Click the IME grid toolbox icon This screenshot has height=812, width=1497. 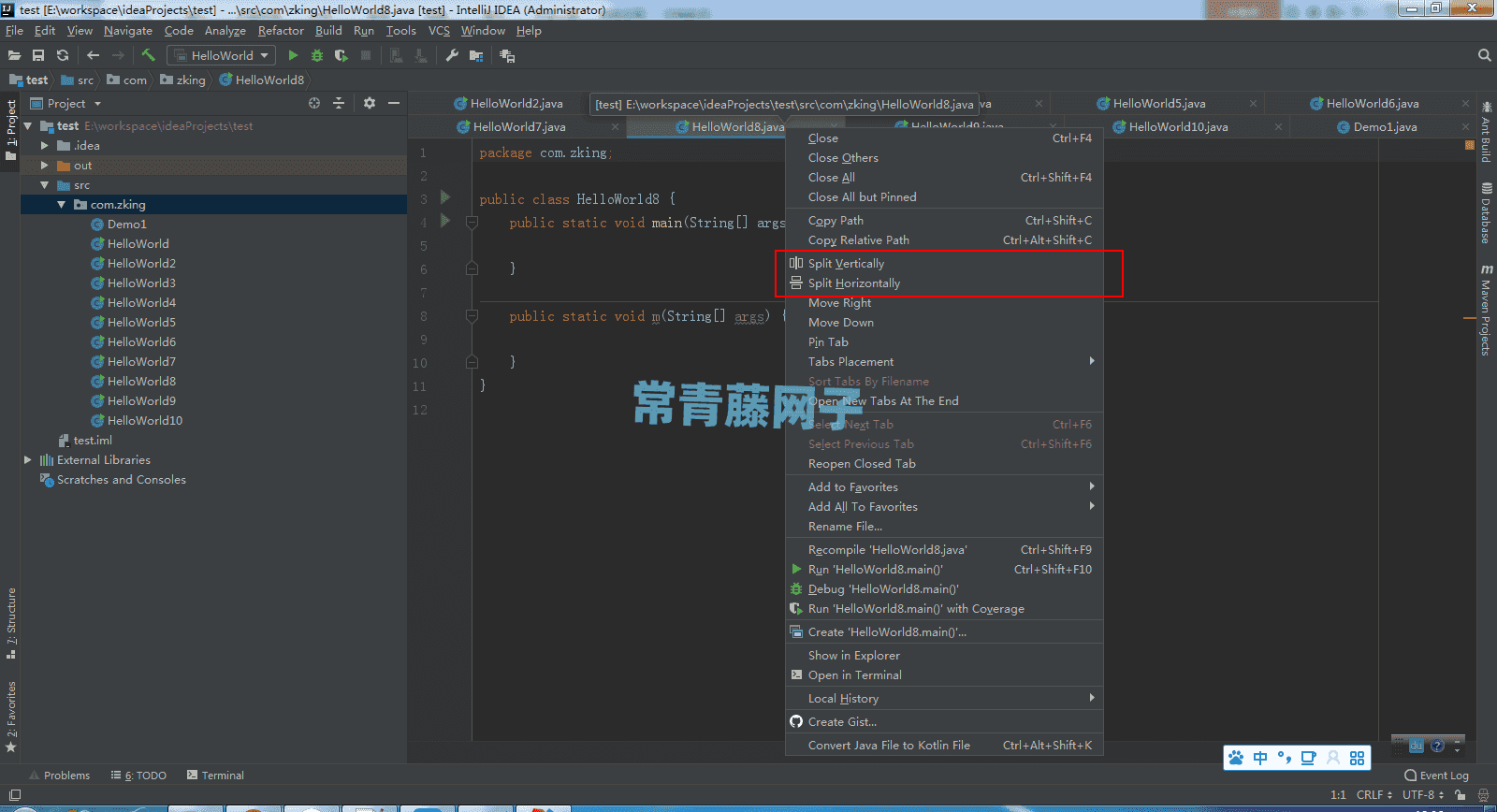tap(1357, 758)
